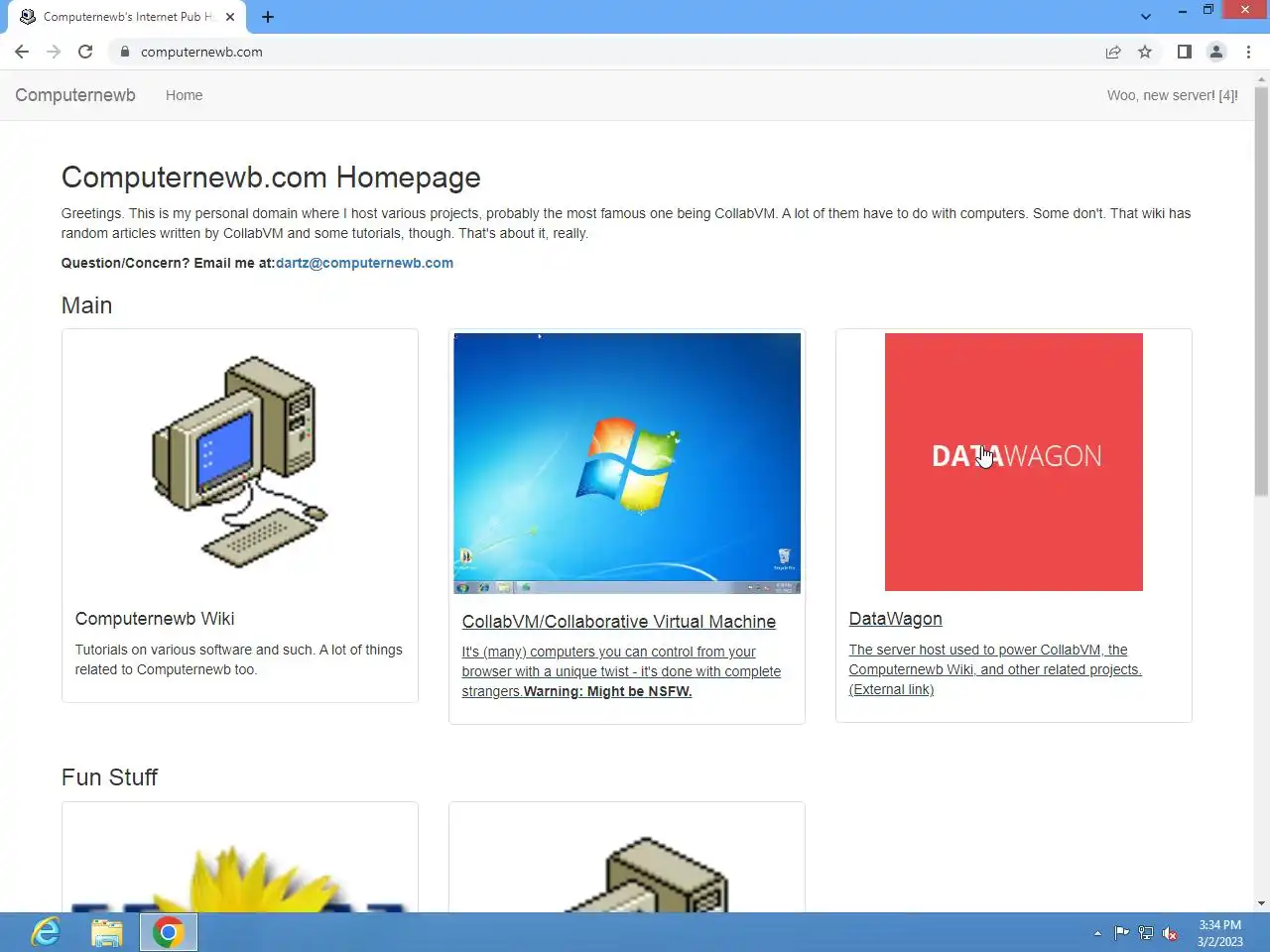This screenshot has width=1270, height=952.
Task: Click the scrollbar down arrow
Action: coord(1261,903)
